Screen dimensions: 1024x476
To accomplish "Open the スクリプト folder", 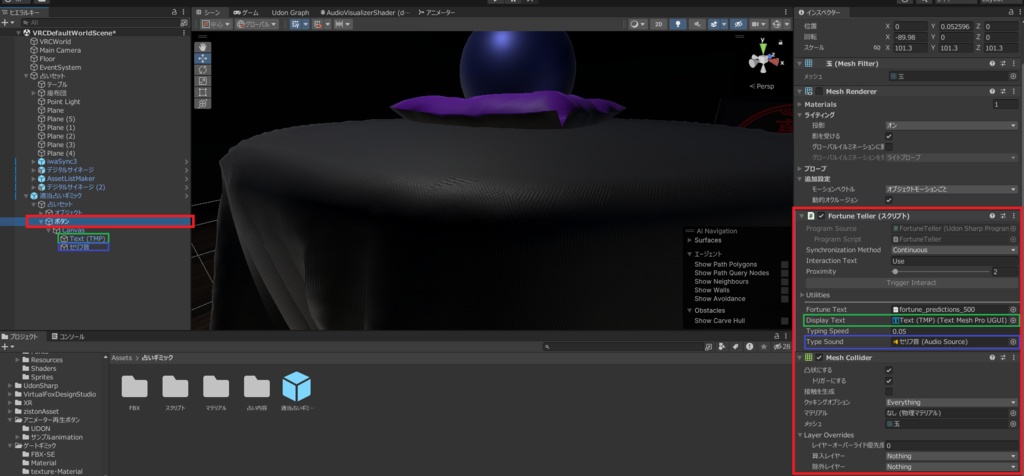I will pyautogui.click(x=175, y=392).
